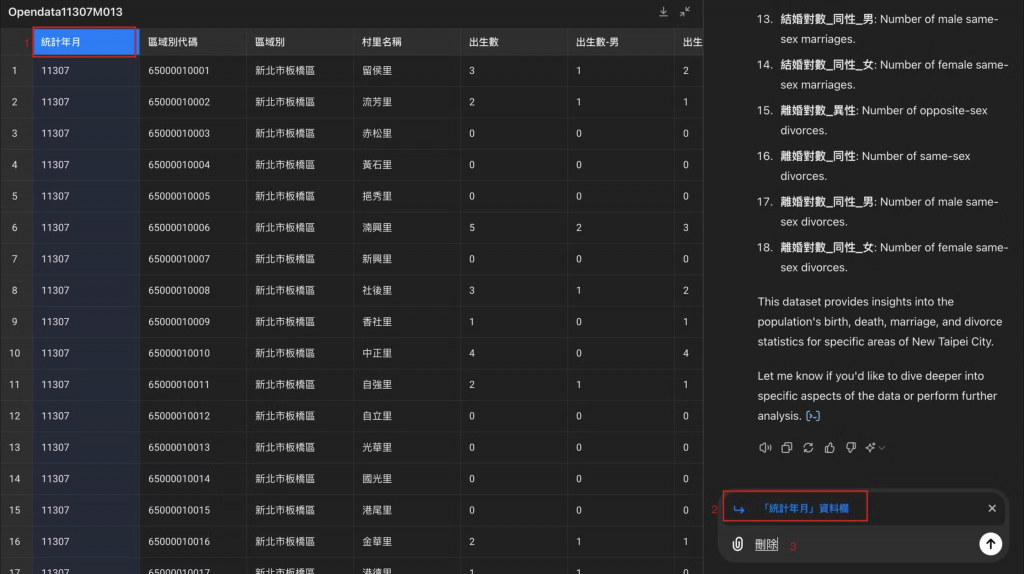
Task: Click village name 香社里
Action: [x=377, y=321]
